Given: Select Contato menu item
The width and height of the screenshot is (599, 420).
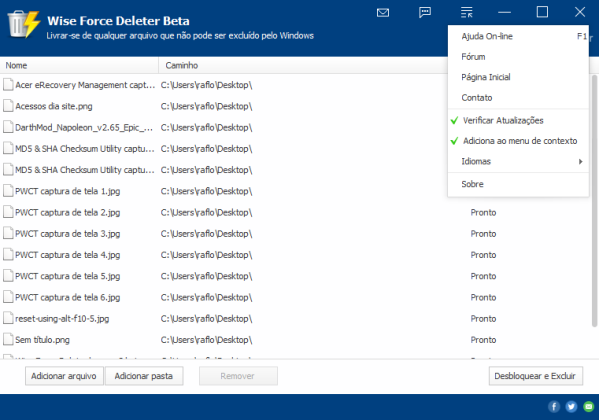Looking at the screenshot, I should click(518, 97).
